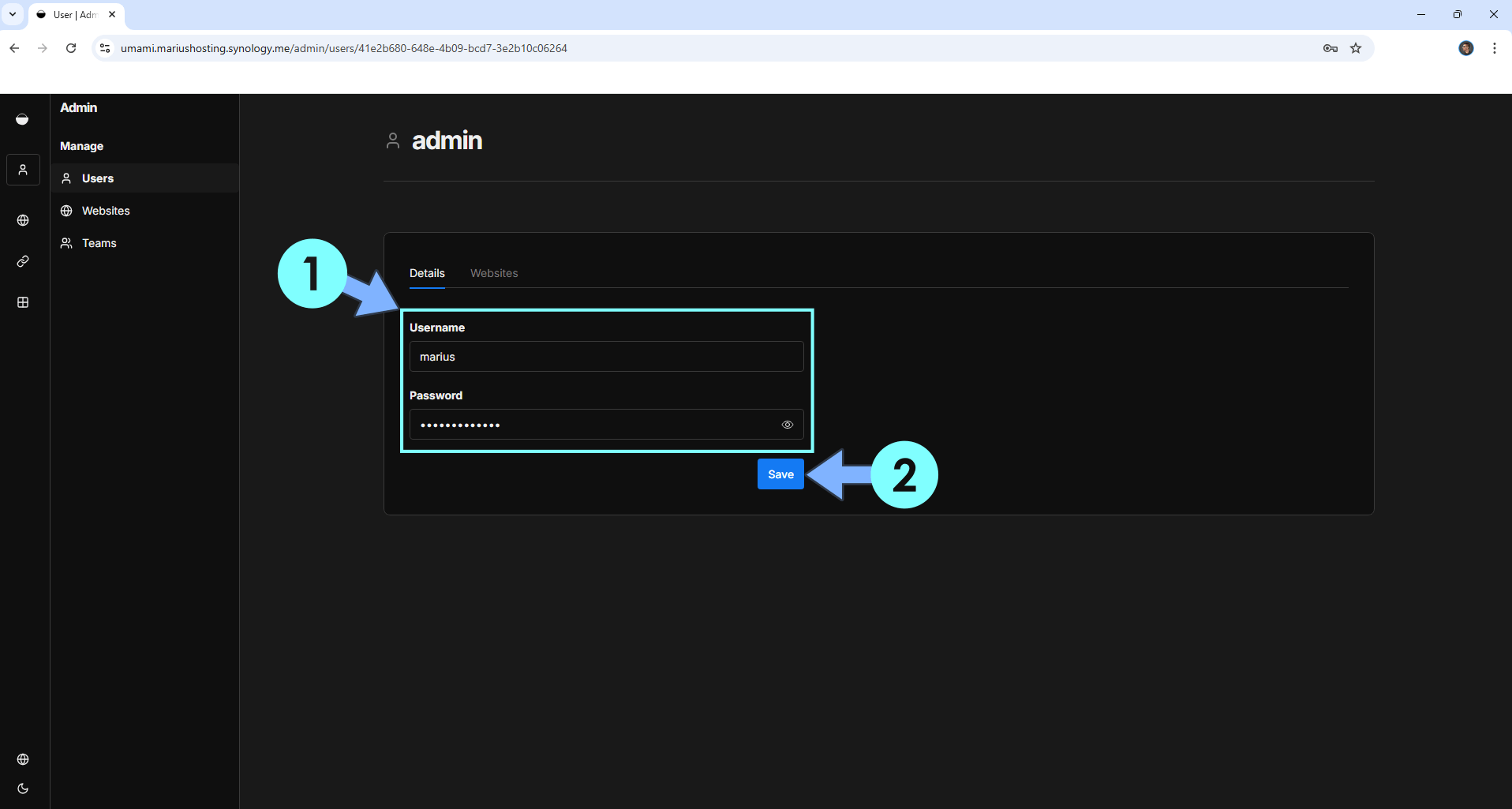The height and width of the screenshot is (809, 1512).
Task: Click the Umami logo icon in sidebar
Action: click(x=22, y=119)
